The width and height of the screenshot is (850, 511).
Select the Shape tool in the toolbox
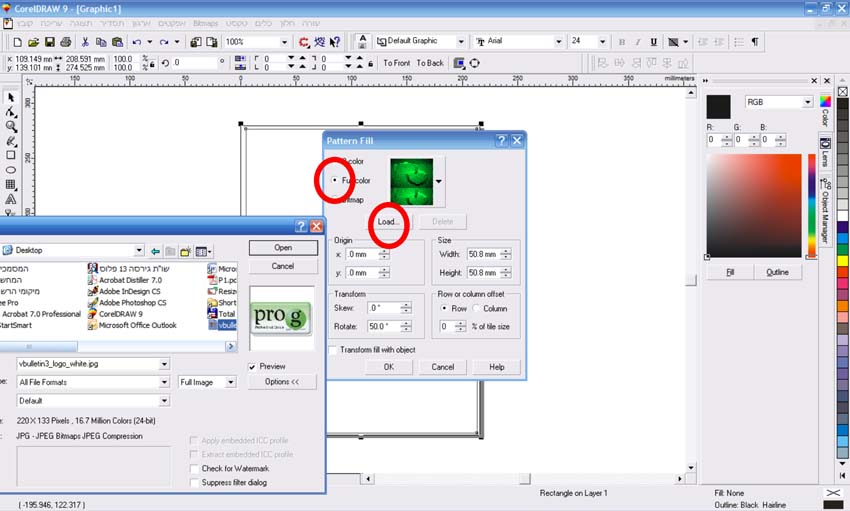click(11, 112)
